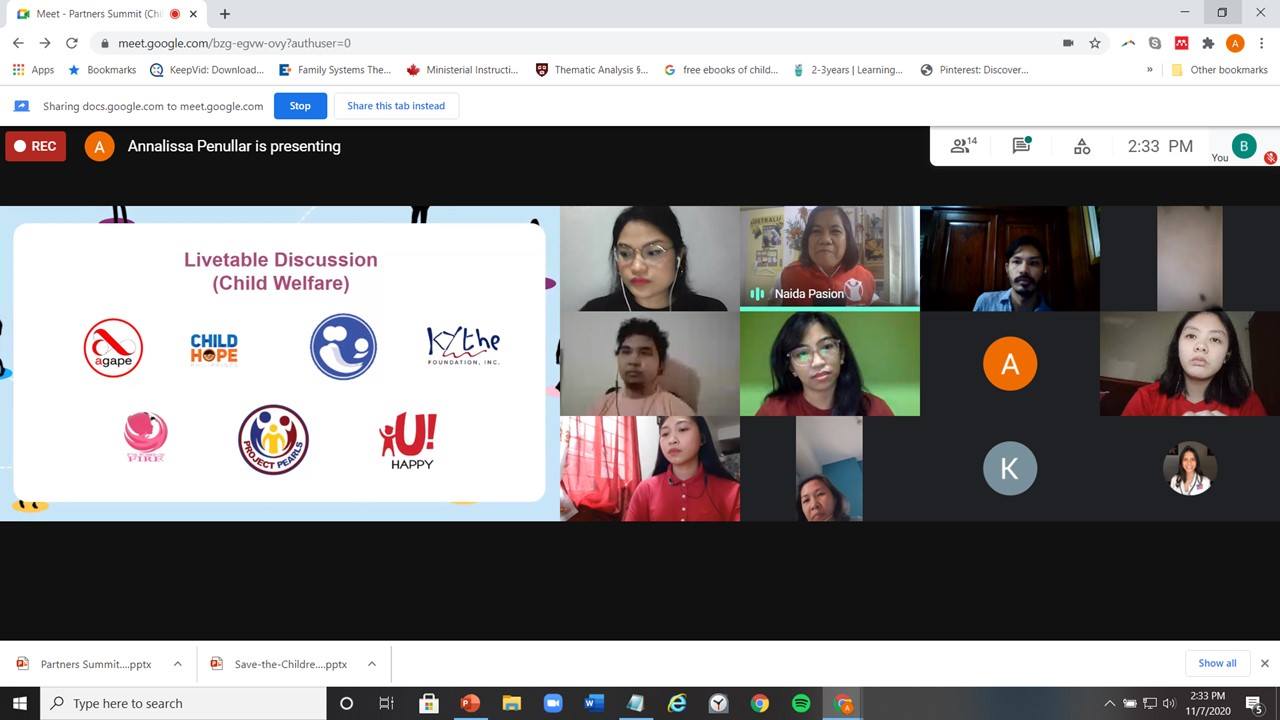The image size is (1280, 720).
Task: Stop sharing docs.google.com to Meet
Action: pyautogui.click(x=300, y=106)
